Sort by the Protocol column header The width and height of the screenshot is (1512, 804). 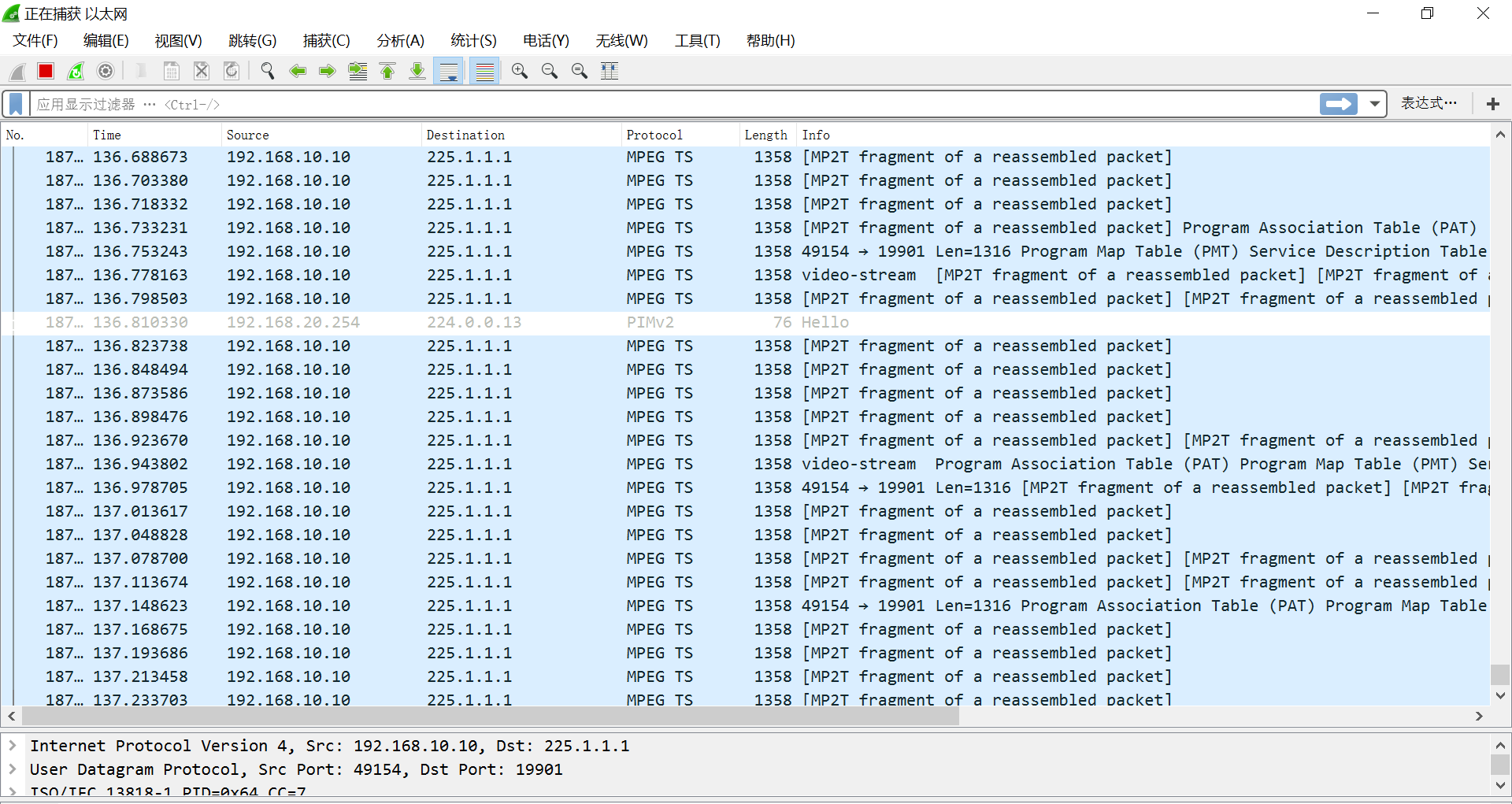(x=680, y=135)
